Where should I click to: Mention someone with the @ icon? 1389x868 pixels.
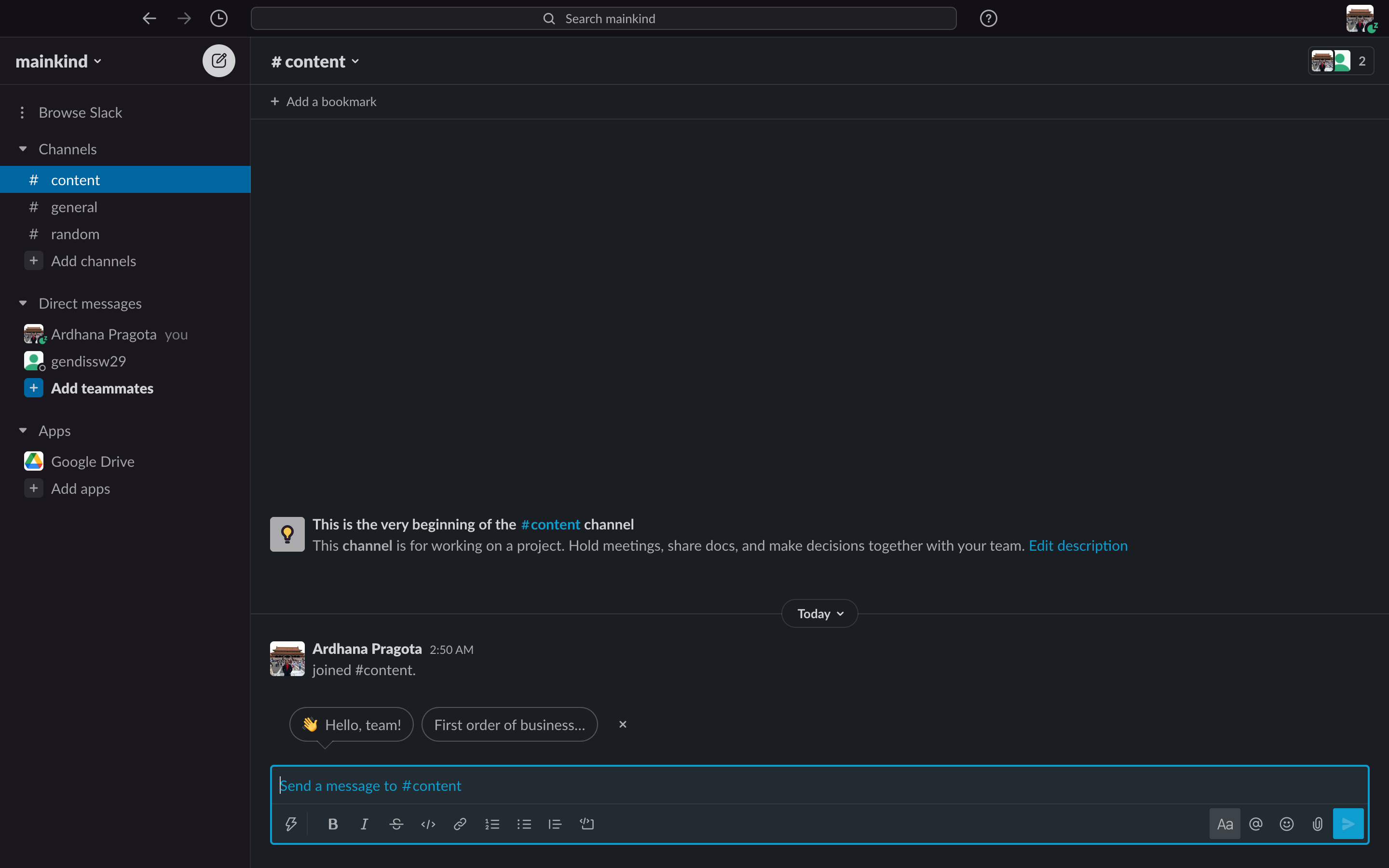coord(1255,824)
